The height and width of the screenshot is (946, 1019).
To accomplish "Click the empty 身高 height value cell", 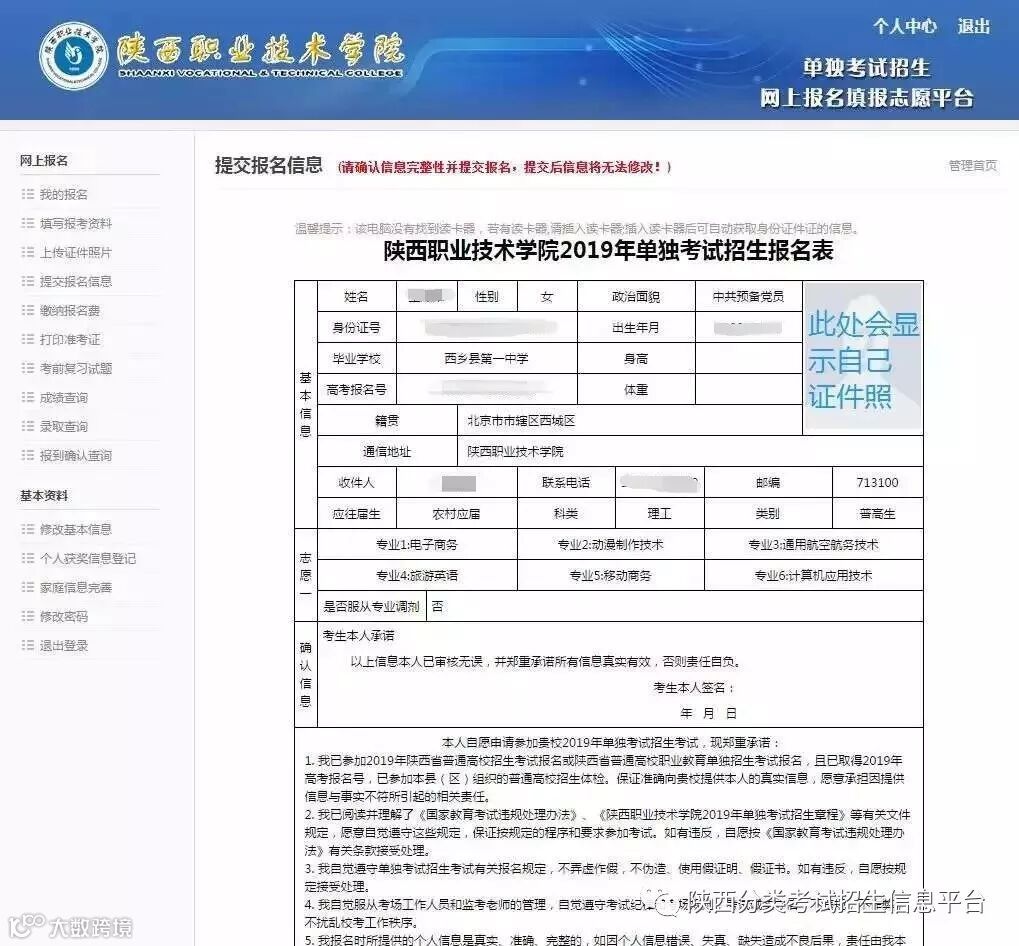I will (749, 359).
